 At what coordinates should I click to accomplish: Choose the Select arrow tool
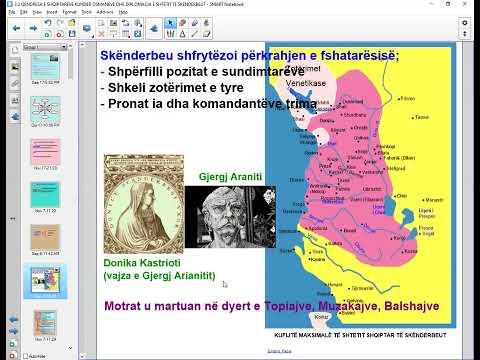click(170, 23)
